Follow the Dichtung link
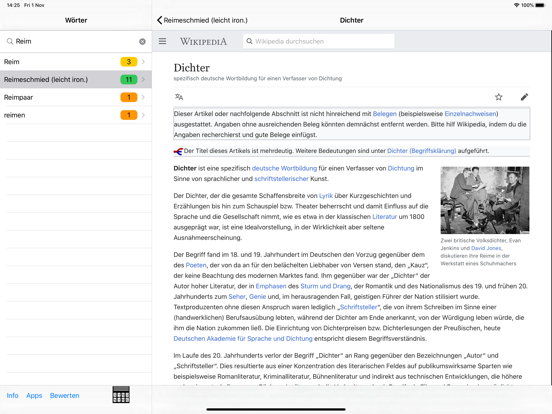 (x=401, y=168)
